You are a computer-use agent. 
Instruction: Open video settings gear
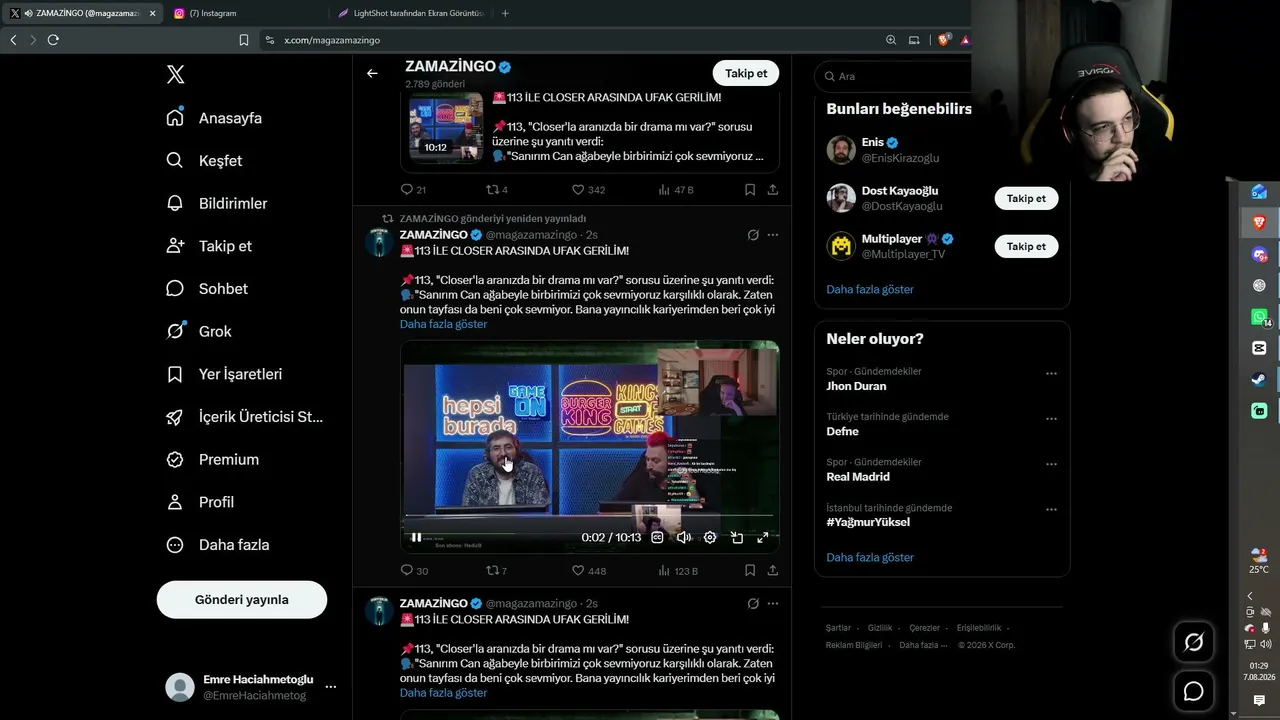coord(710,537)
